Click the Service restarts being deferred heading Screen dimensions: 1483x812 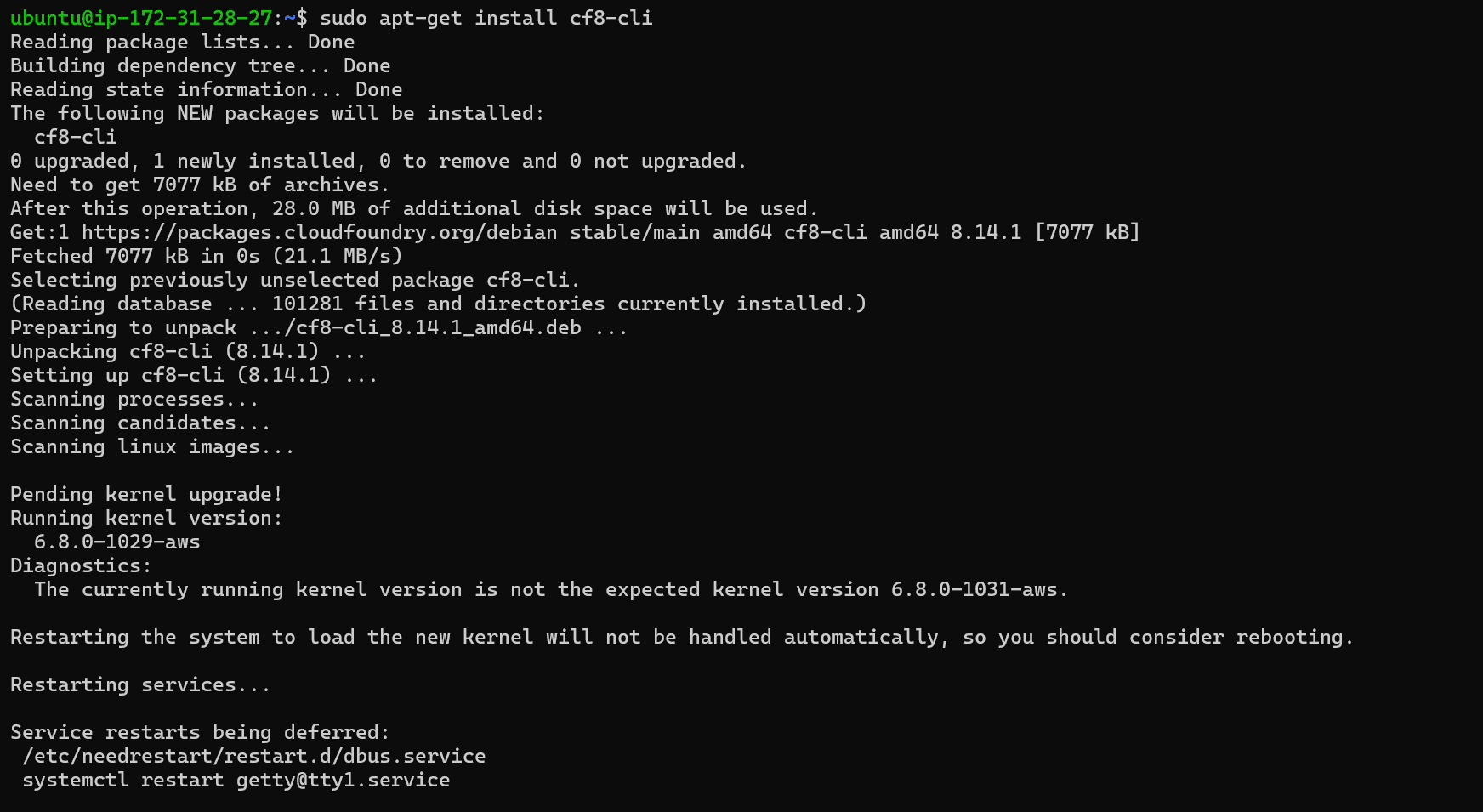point(200,732)
